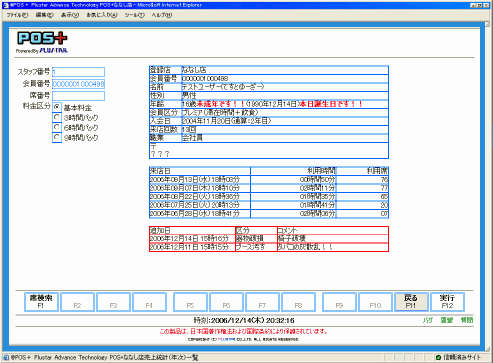The width and height of the screenshot is (493, 363).
Task: Click the 実行 F12 button
Action: [447, 302]
